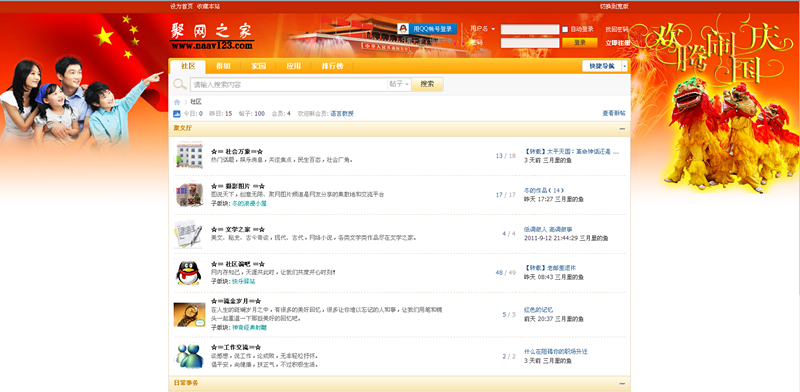Expand the 快捷导航 dropdown arrow
Viewport: 800px width, 392px height.
coord(624,66)
